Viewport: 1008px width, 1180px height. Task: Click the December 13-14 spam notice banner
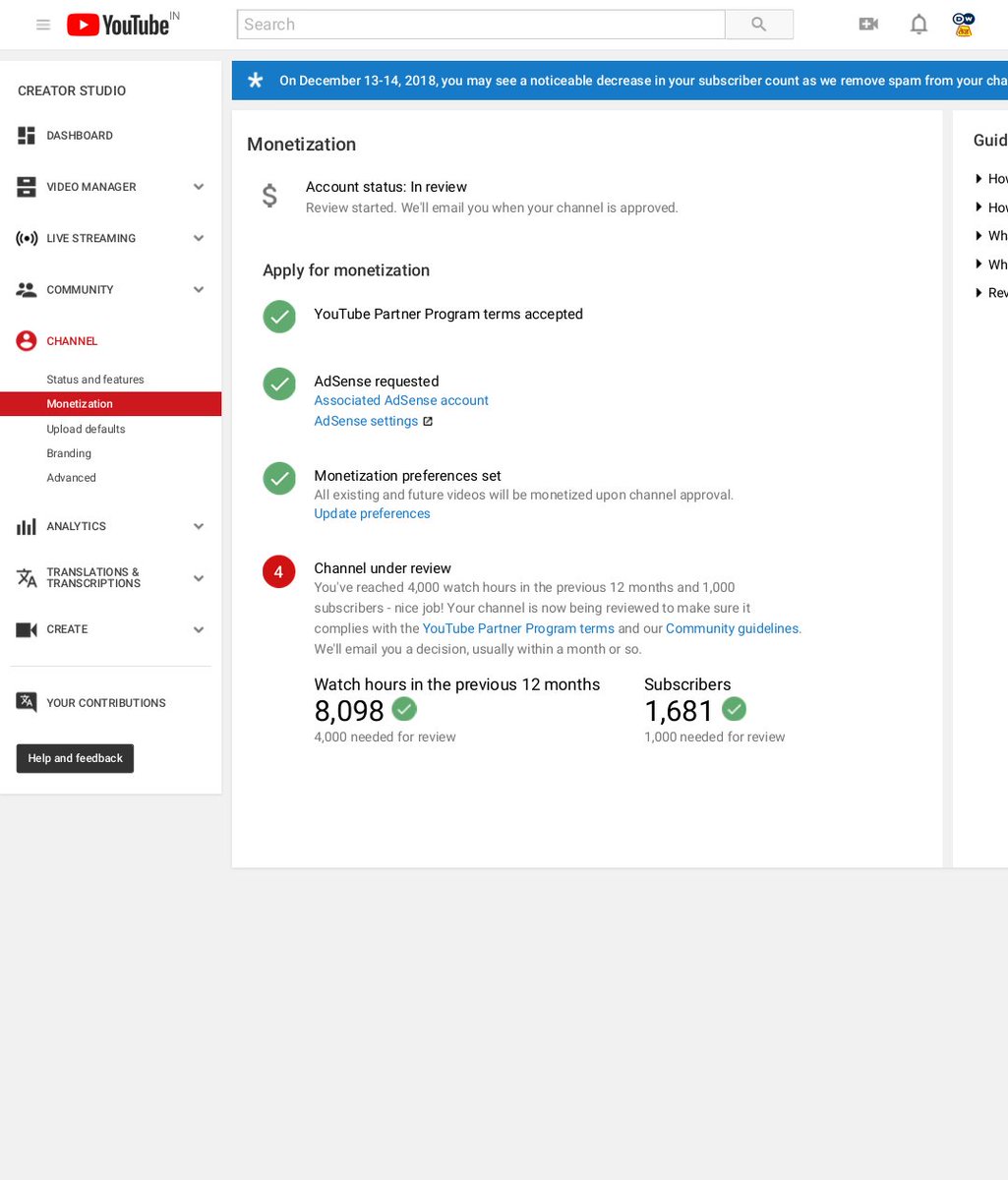coord(620,81)
